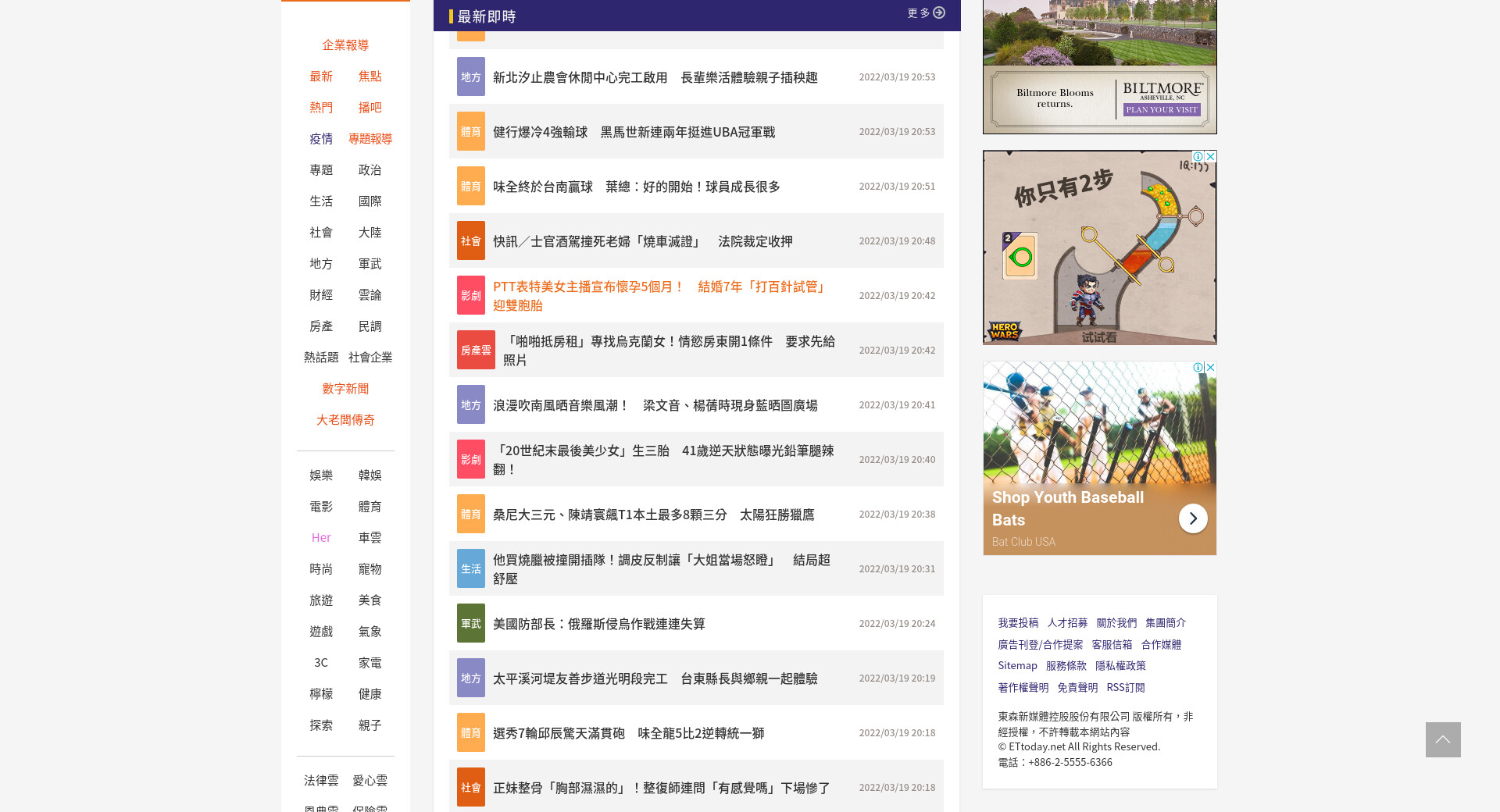The width and height of the screenshot is (1500, 812).
Task: Click RSS訂閱 link in footer
Action: click(1125, 688)
